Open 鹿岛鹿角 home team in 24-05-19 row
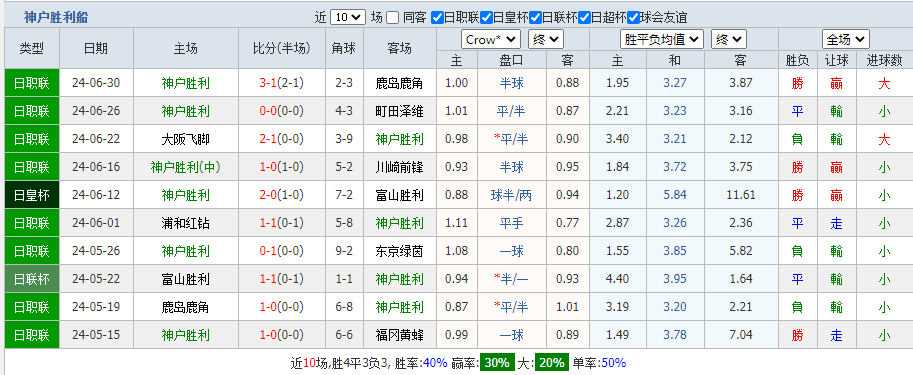Image resolution: width=913 pixels, height=375 pixels. click(186, 307)
